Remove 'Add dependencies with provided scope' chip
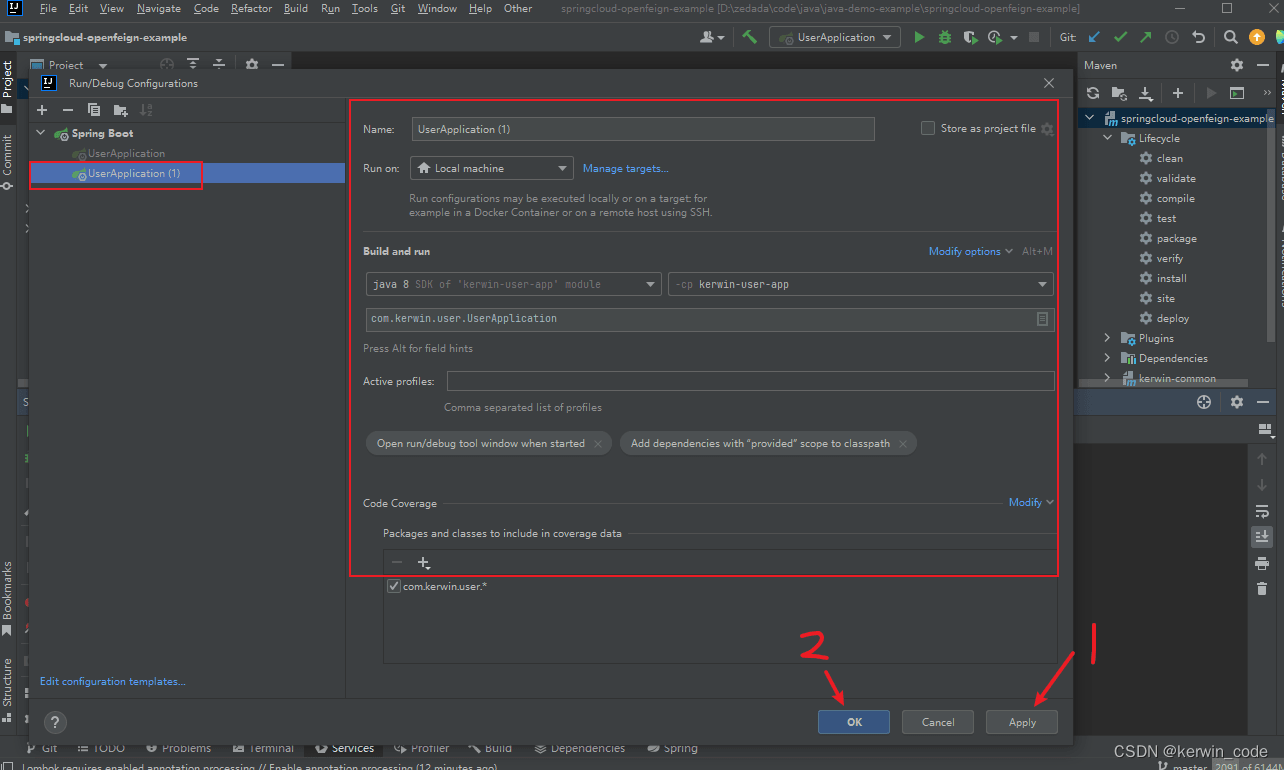The image size is (1284, 770). [x=903, y=444]
